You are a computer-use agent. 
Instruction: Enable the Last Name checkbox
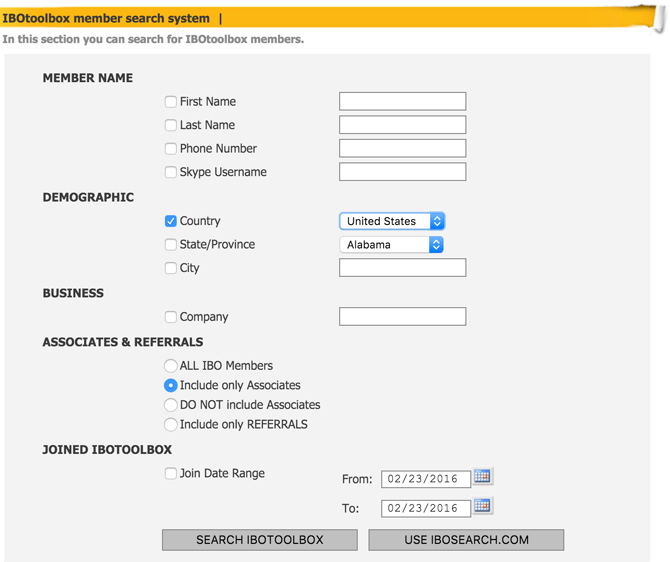(170, 125)
